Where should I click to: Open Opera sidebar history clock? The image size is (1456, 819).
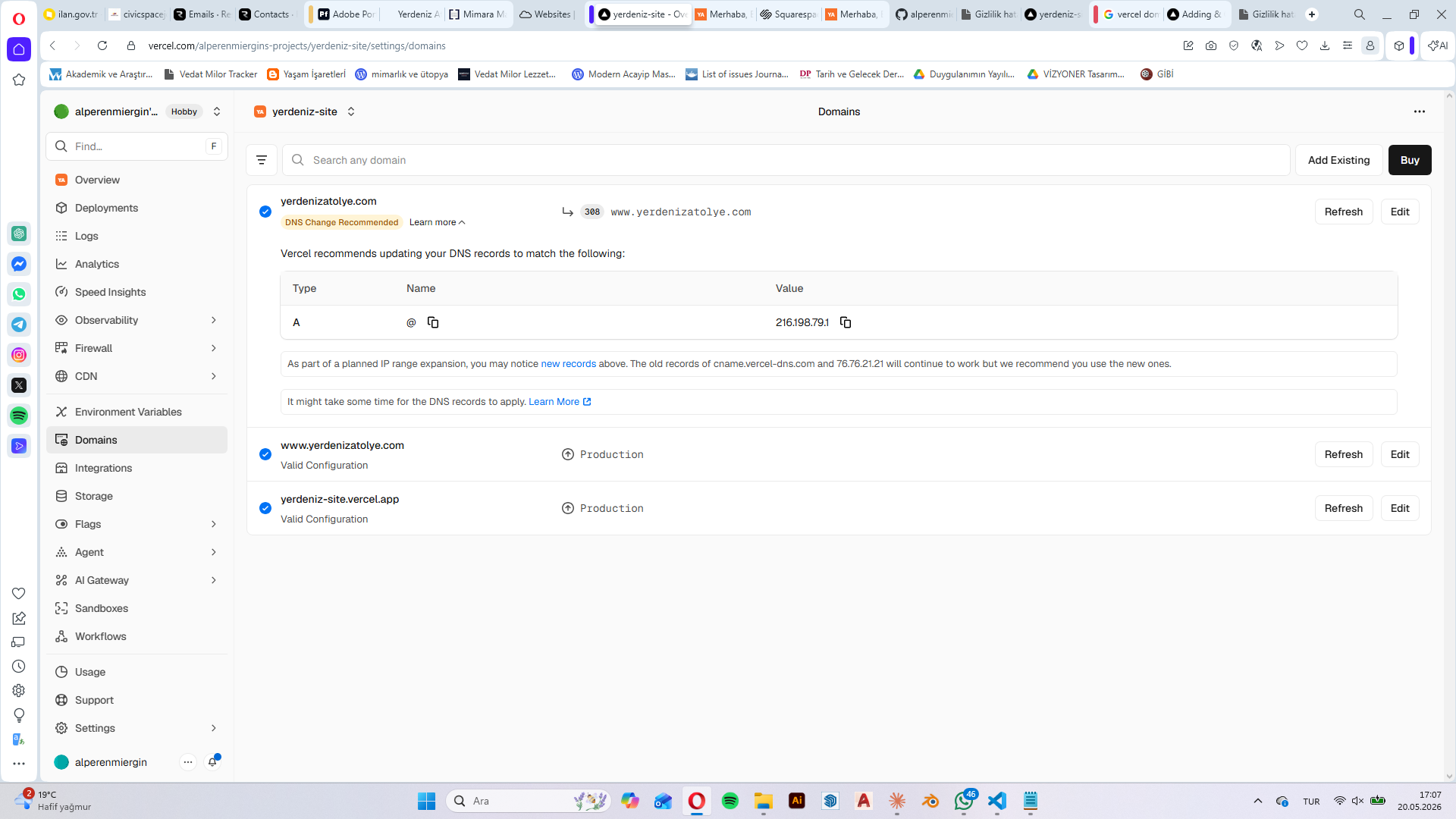point(19,667)
